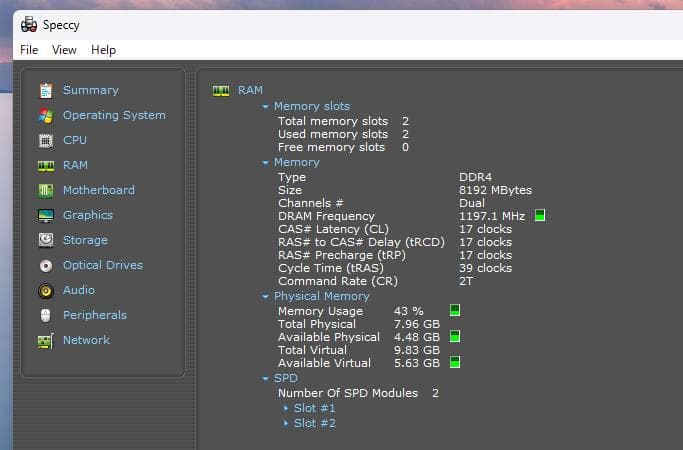Click green graph icon beside Available Physical
The height and width of the screenshot is (450, 683).
point(455,336)
